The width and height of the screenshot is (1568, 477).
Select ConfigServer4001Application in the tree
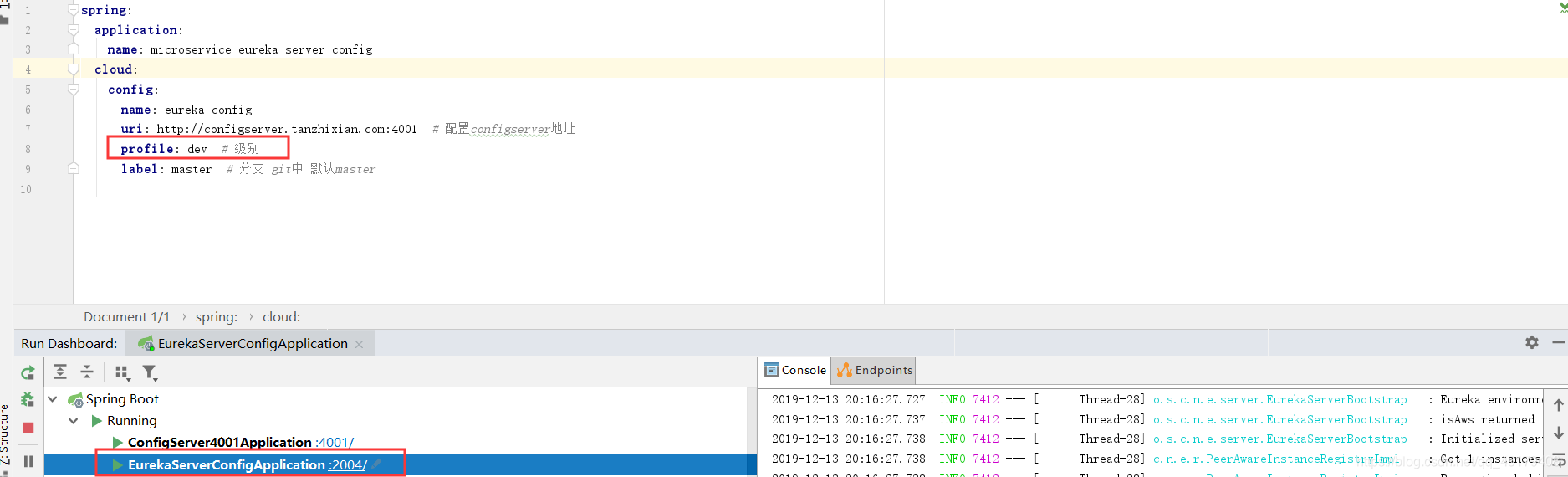tap(220, 443)
